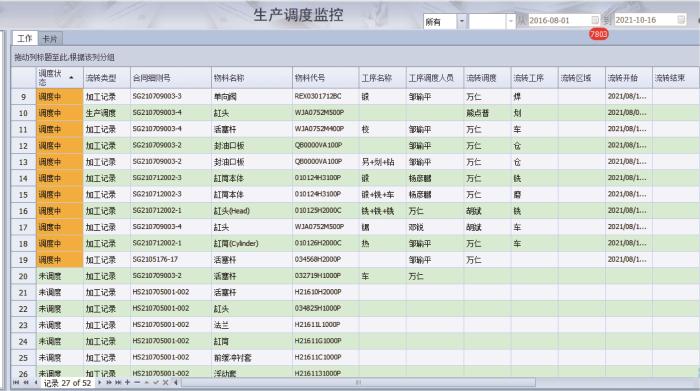Click cell 032719H1000P in row 20
Image resolution: width=700 pixels, height=391 pixels.
(325, 276)
